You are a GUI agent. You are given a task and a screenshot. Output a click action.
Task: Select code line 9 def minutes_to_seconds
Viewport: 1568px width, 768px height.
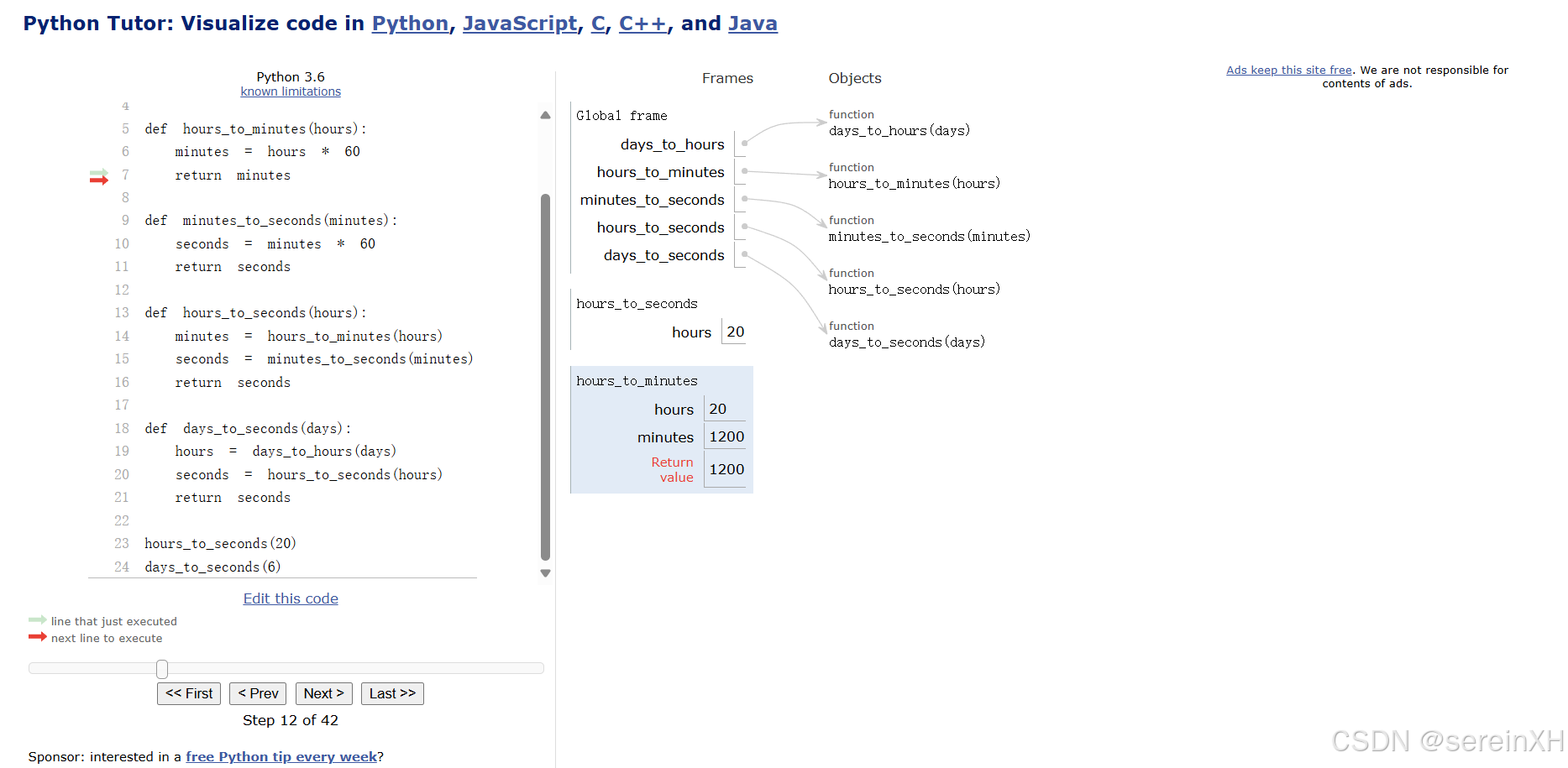coord(270,221)
